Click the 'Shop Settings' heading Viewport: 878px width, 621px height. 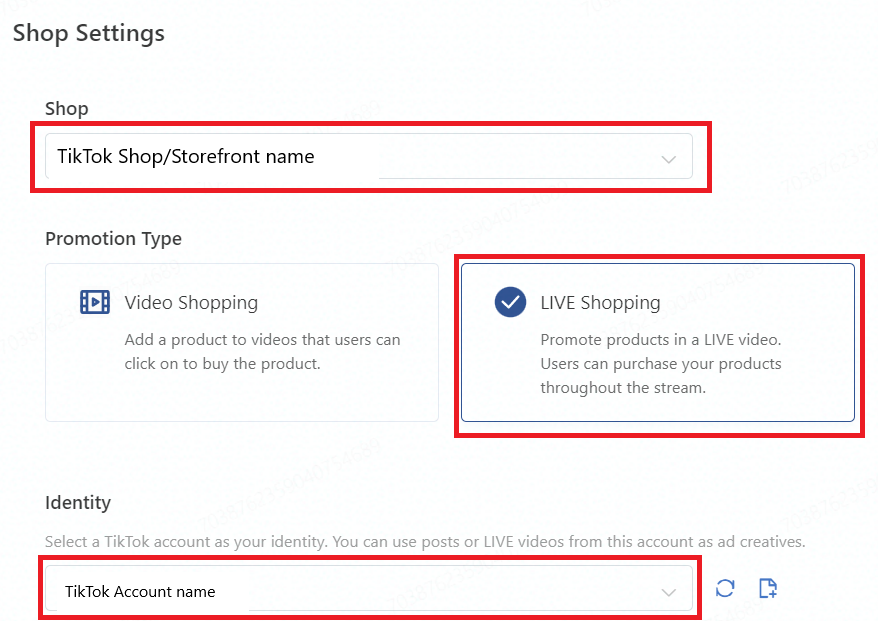pyautogui.click(x=89, y=33)
